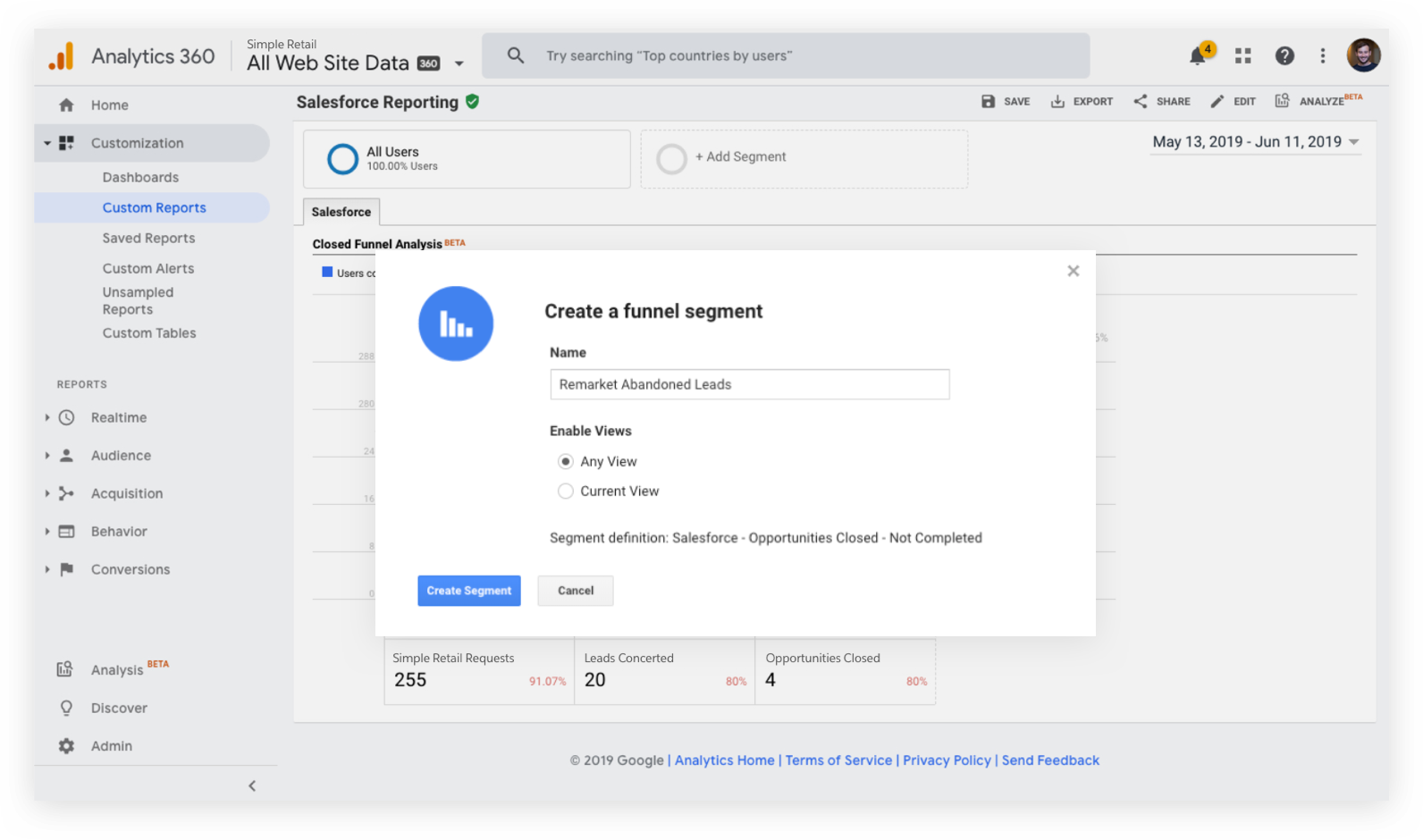Select the Any View radio button
The width and height of the screenshot is (1423, 840).
tap(566, 462)
